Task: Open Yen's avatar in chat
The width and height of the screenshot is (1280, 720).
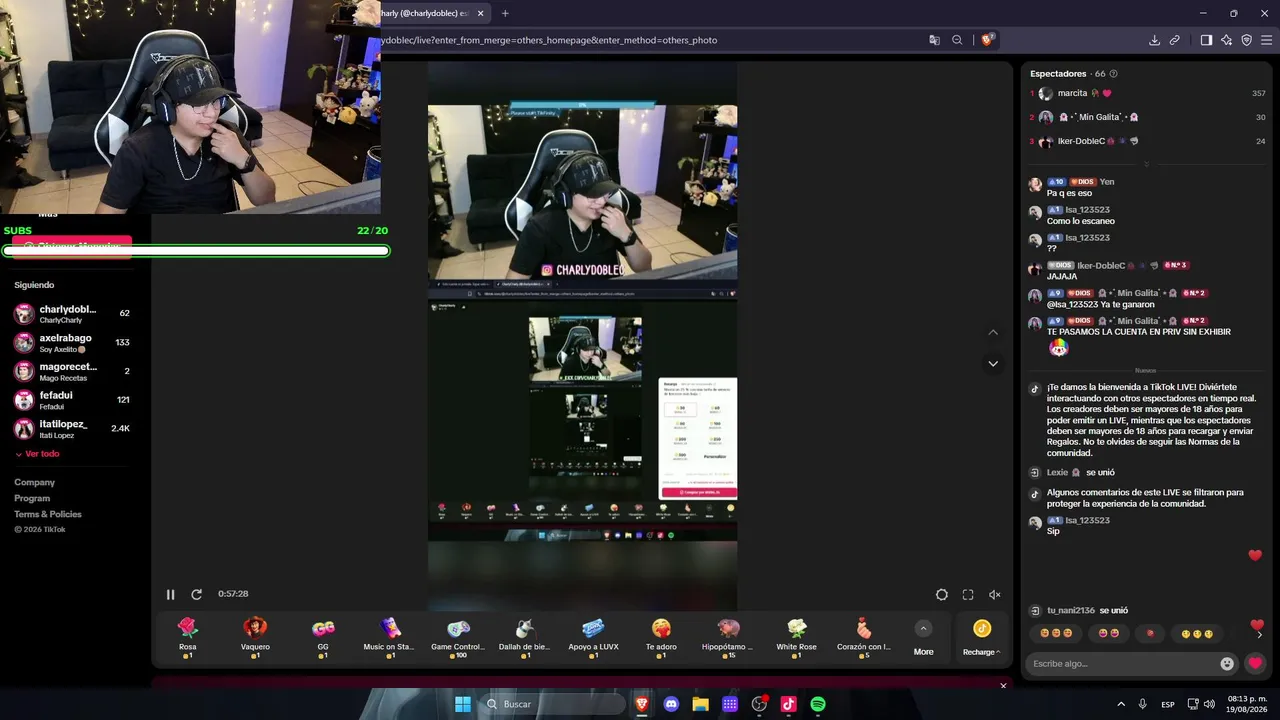Action: tap(1035, 185)
